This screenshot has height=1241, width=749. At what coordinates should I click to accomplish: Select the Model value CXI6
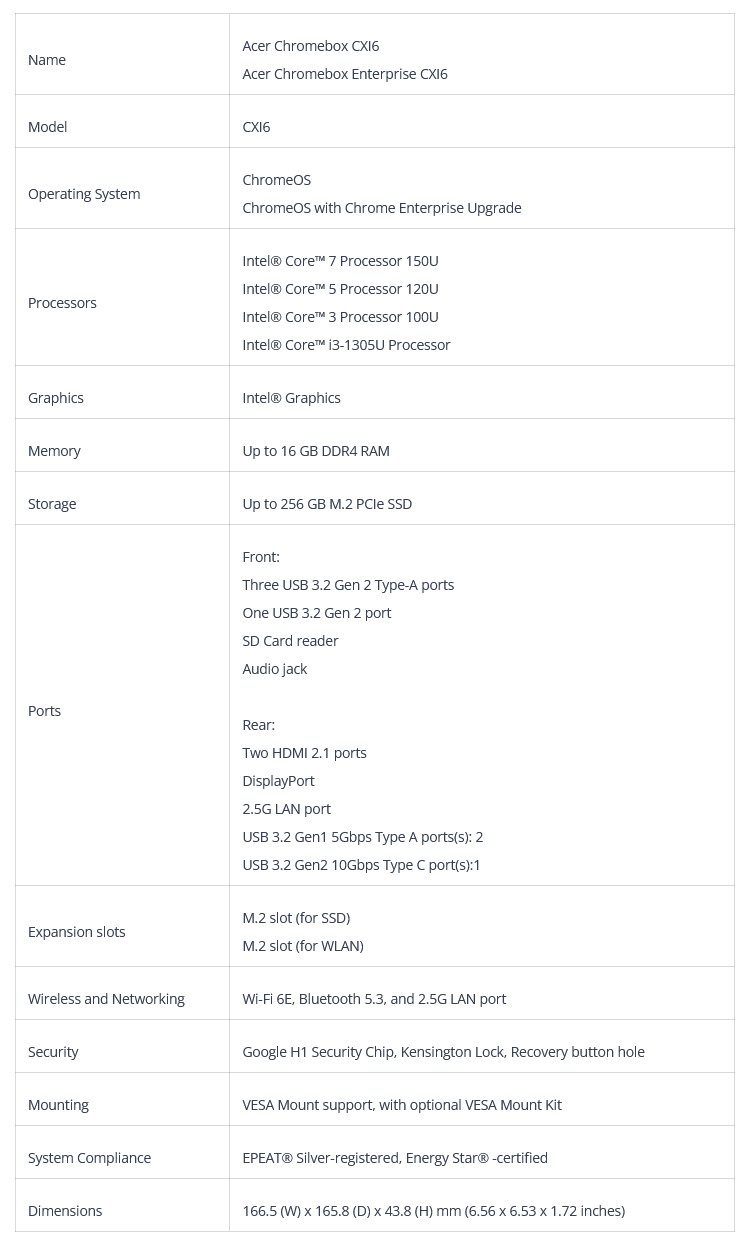[x=256, y=127]
